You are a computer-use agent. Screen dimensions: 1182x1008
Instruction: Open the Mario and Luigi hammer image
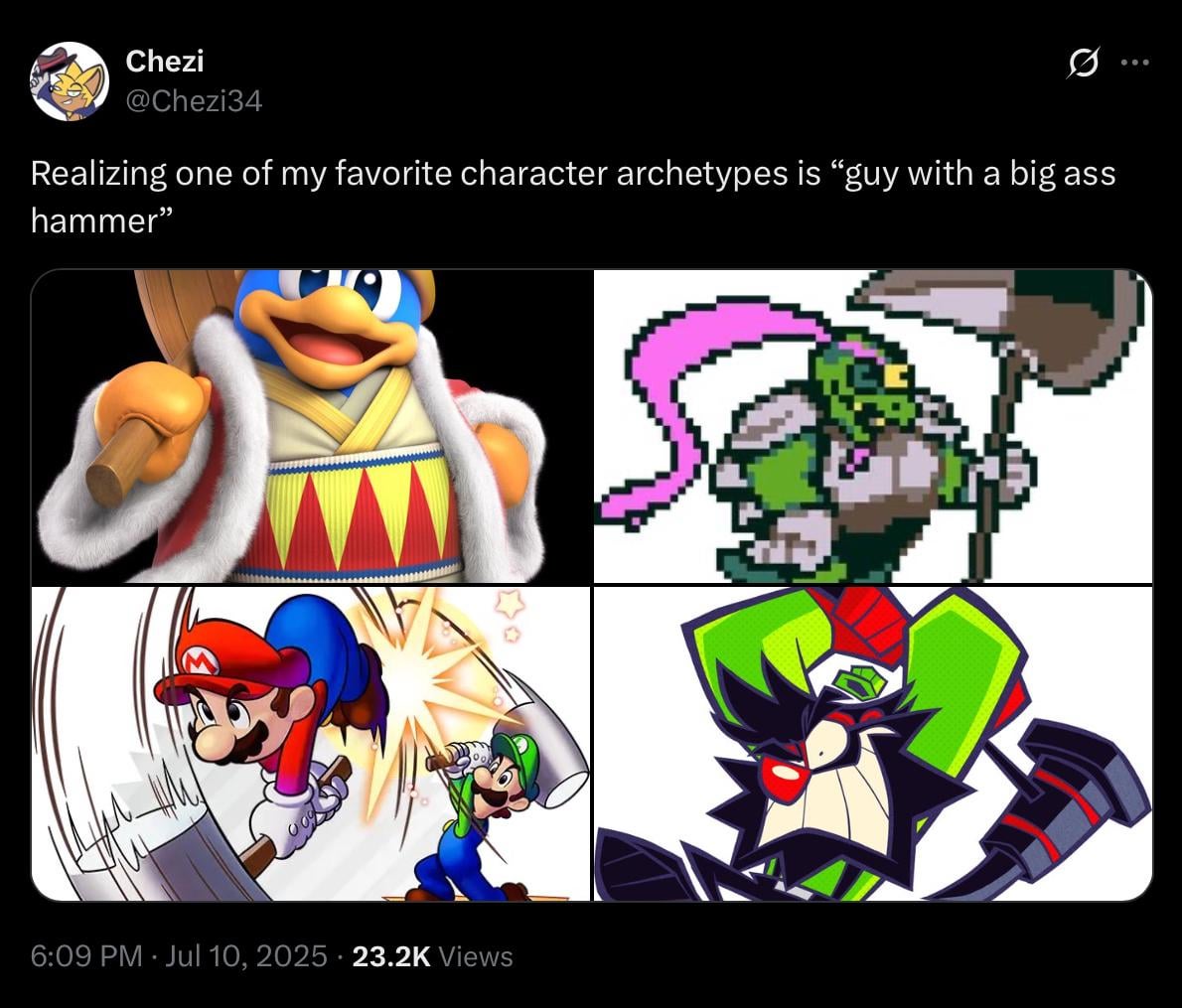[311, 744]
